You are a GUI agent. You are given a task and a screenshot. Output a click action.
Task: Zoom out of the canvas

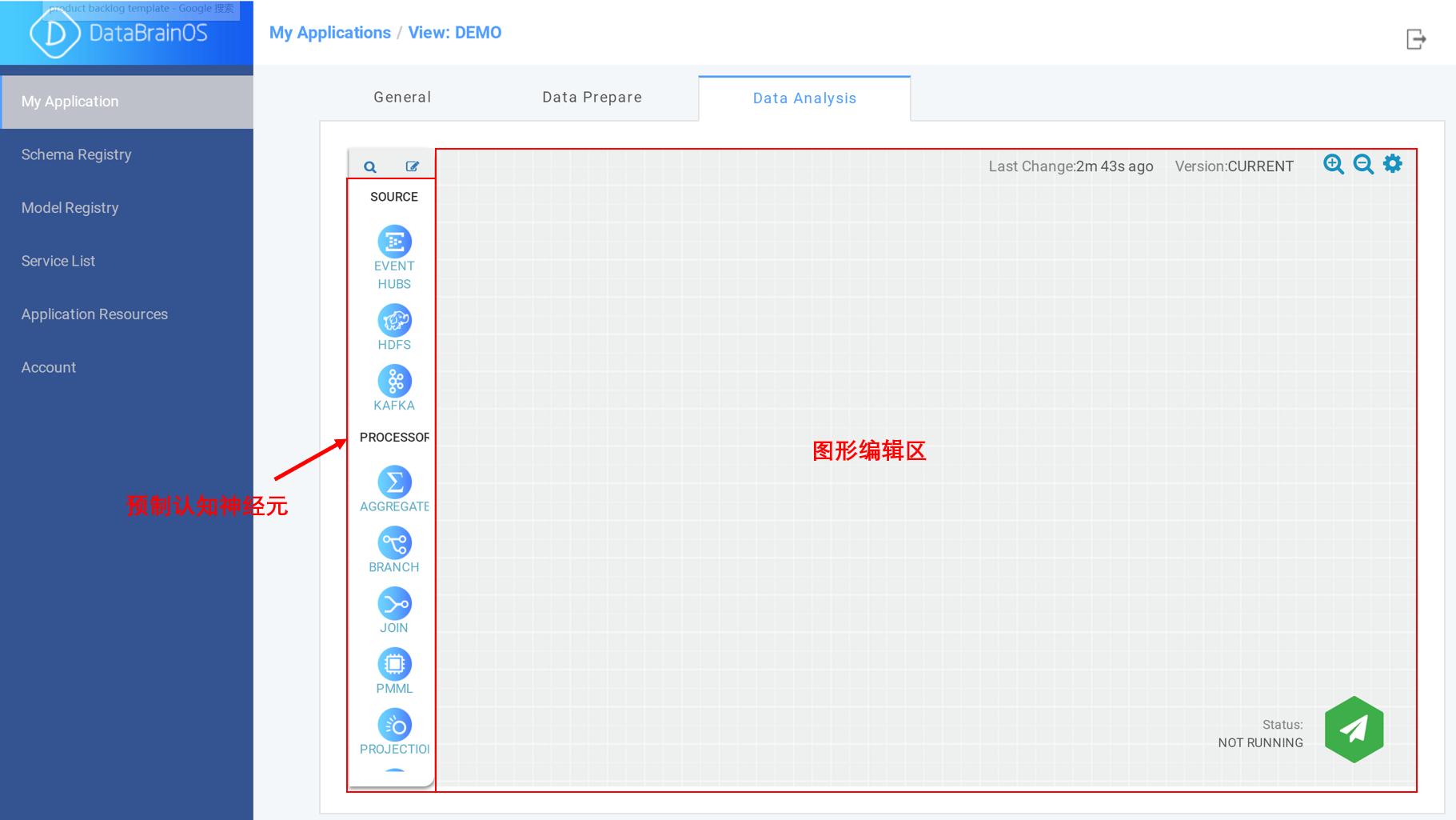pos(1363,164)
